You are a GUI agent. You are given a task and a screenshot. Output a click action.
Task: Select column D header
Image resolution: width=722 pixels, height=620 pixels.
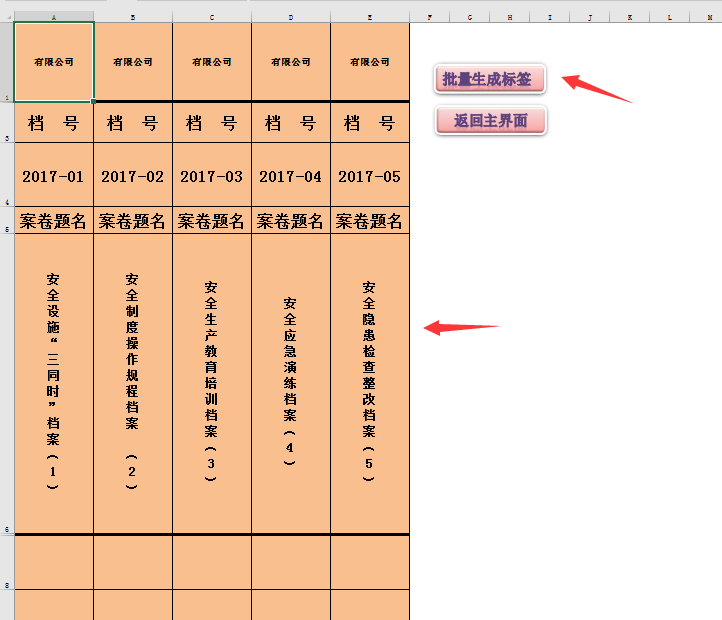click(291, 18)
